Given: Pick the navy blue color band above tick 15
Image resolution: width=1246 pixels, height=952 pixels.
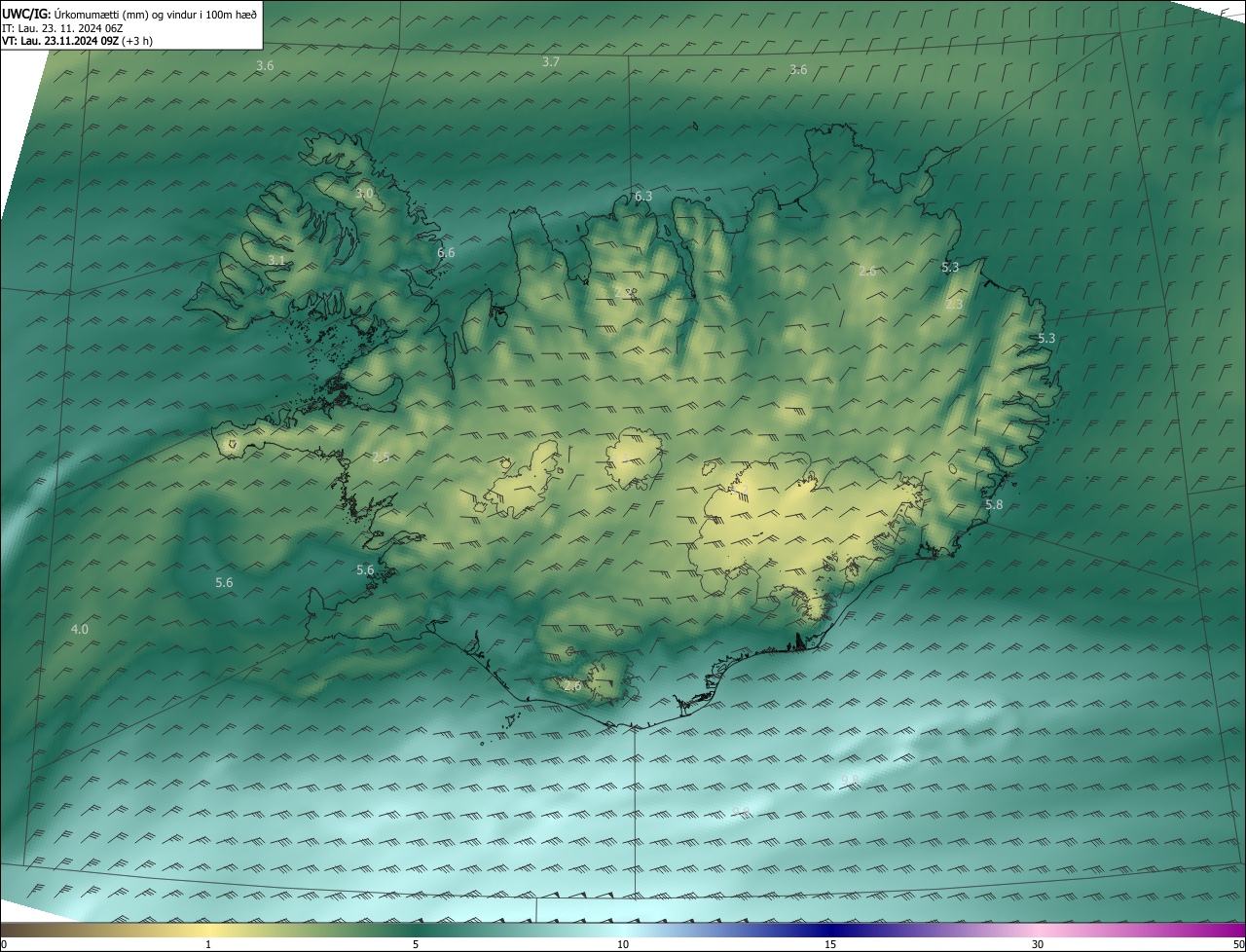Looking at the screenshot, I should coord(830,930).
